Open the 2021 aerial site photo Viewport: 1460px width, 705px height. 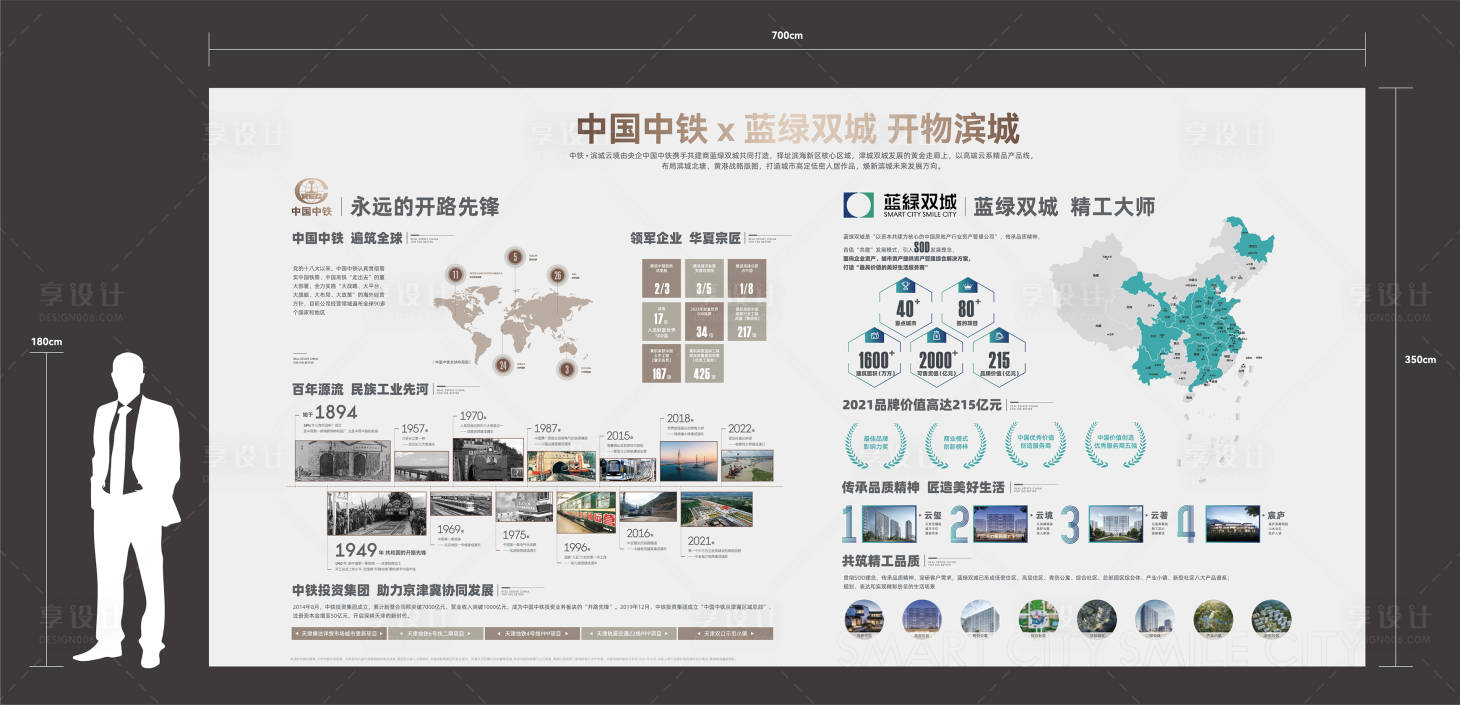(716, 510)
